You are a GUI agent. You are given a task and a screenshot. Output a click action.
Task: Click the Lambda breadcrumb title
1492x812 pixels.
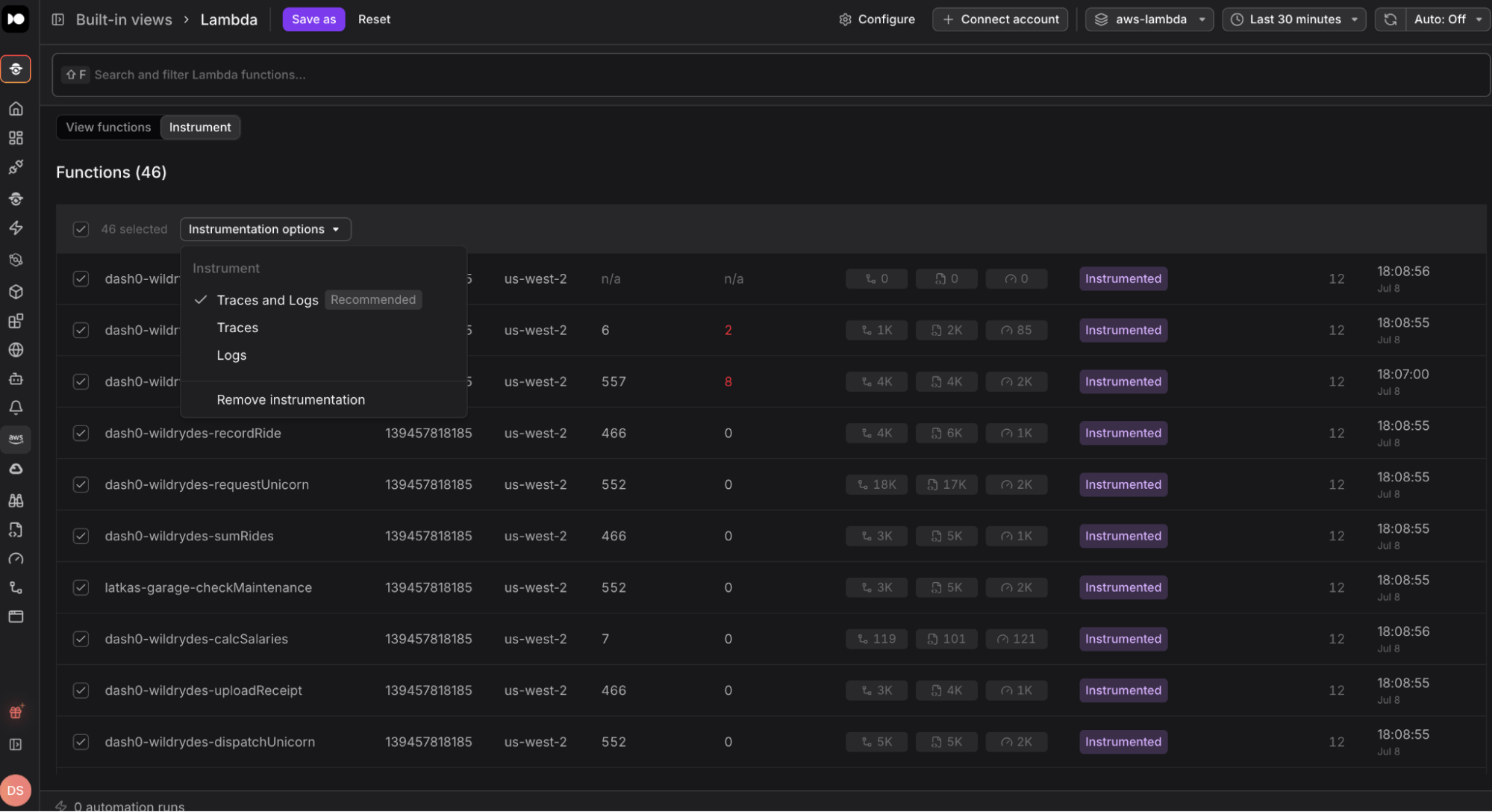pos(229,19)
